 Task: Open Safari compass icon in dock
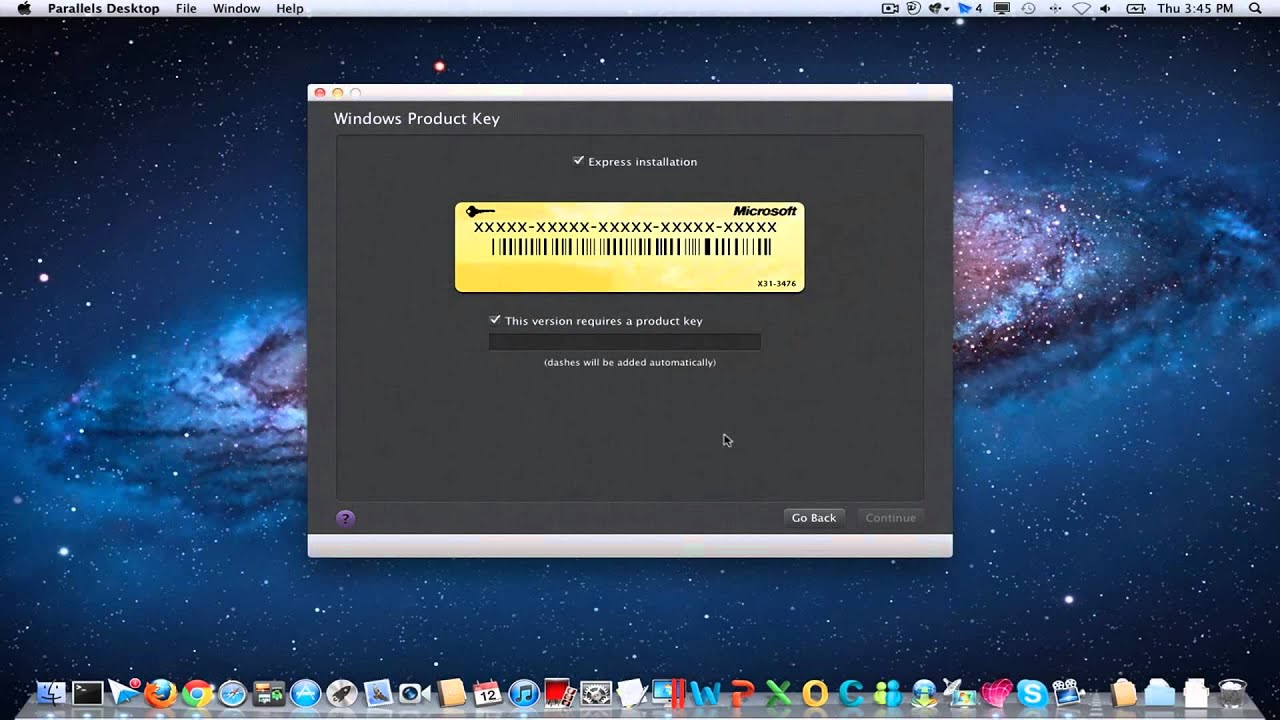233,692
